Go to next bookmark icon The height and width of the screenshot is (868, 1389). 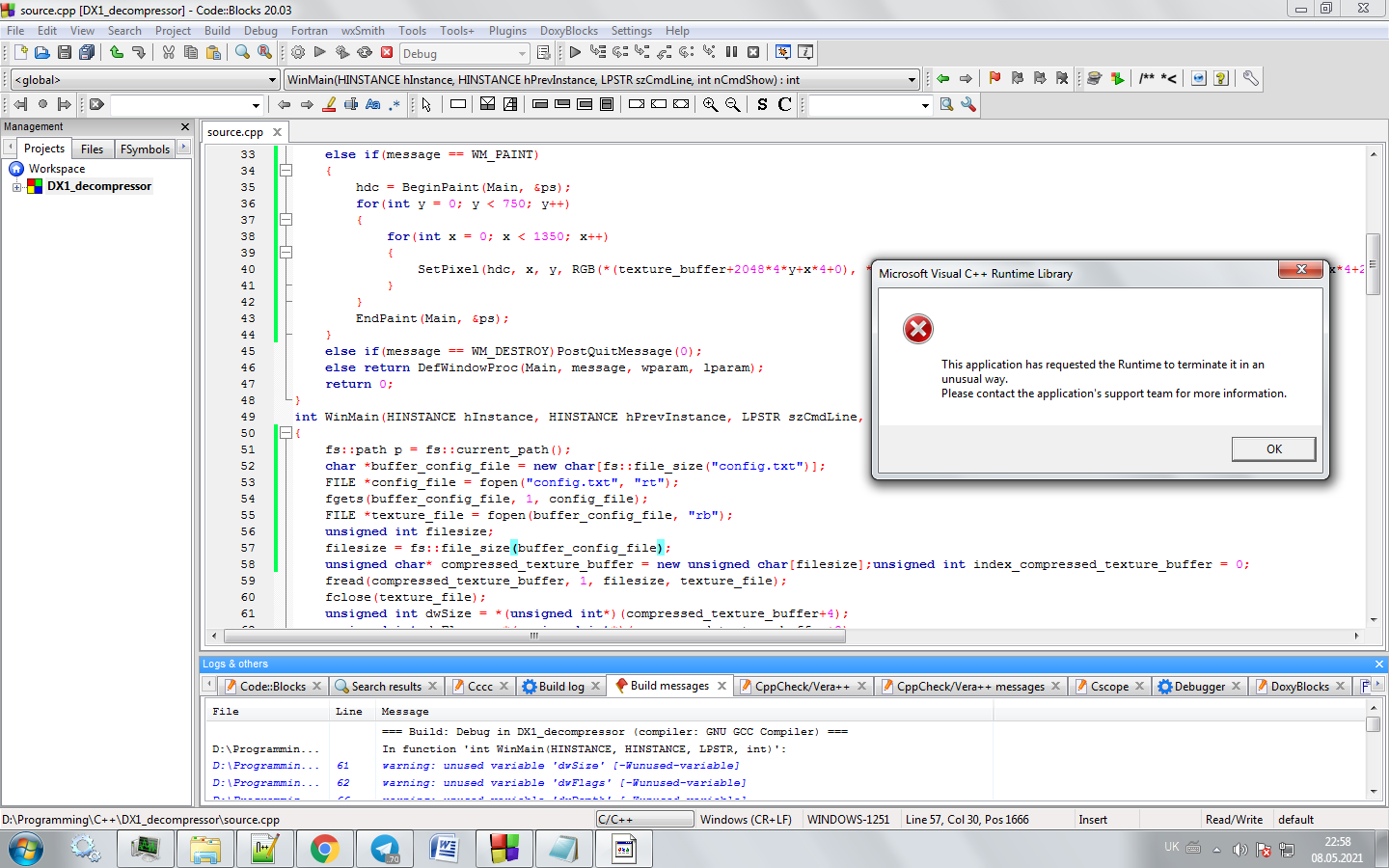[x=1040, y=78]
